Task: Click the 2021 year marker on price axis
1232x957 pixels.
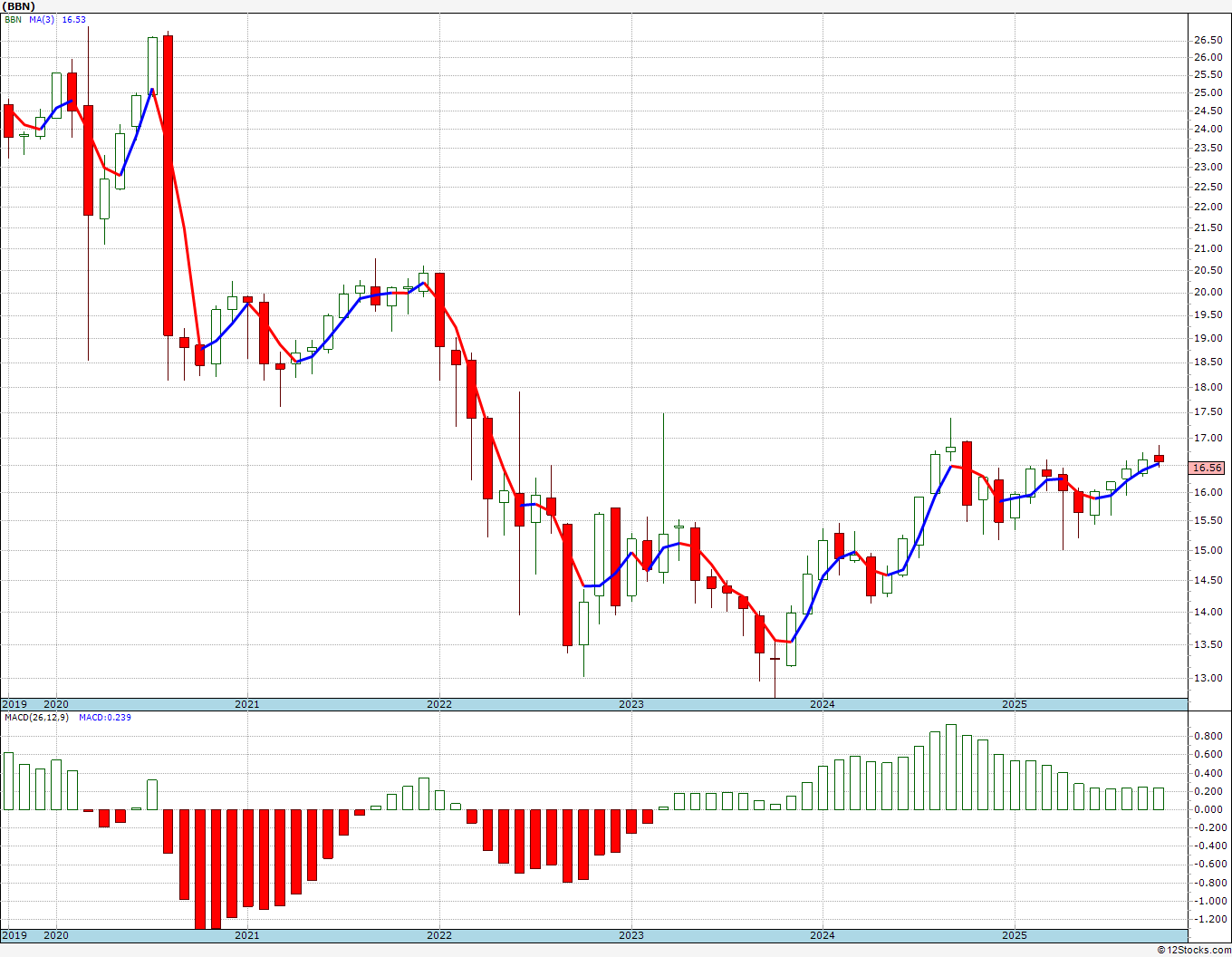Action: pyautogui.click(x=247, y=704)
